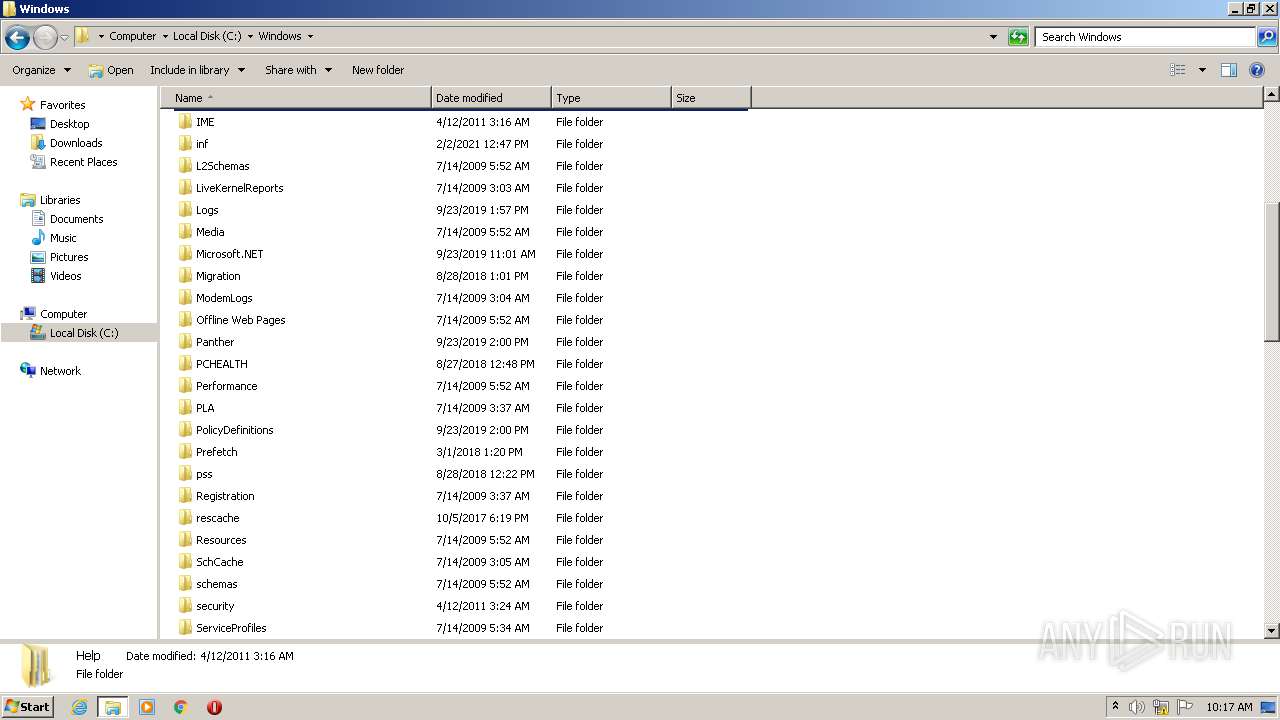
Task: Sort by the Name column header
Action: point(296,98)
